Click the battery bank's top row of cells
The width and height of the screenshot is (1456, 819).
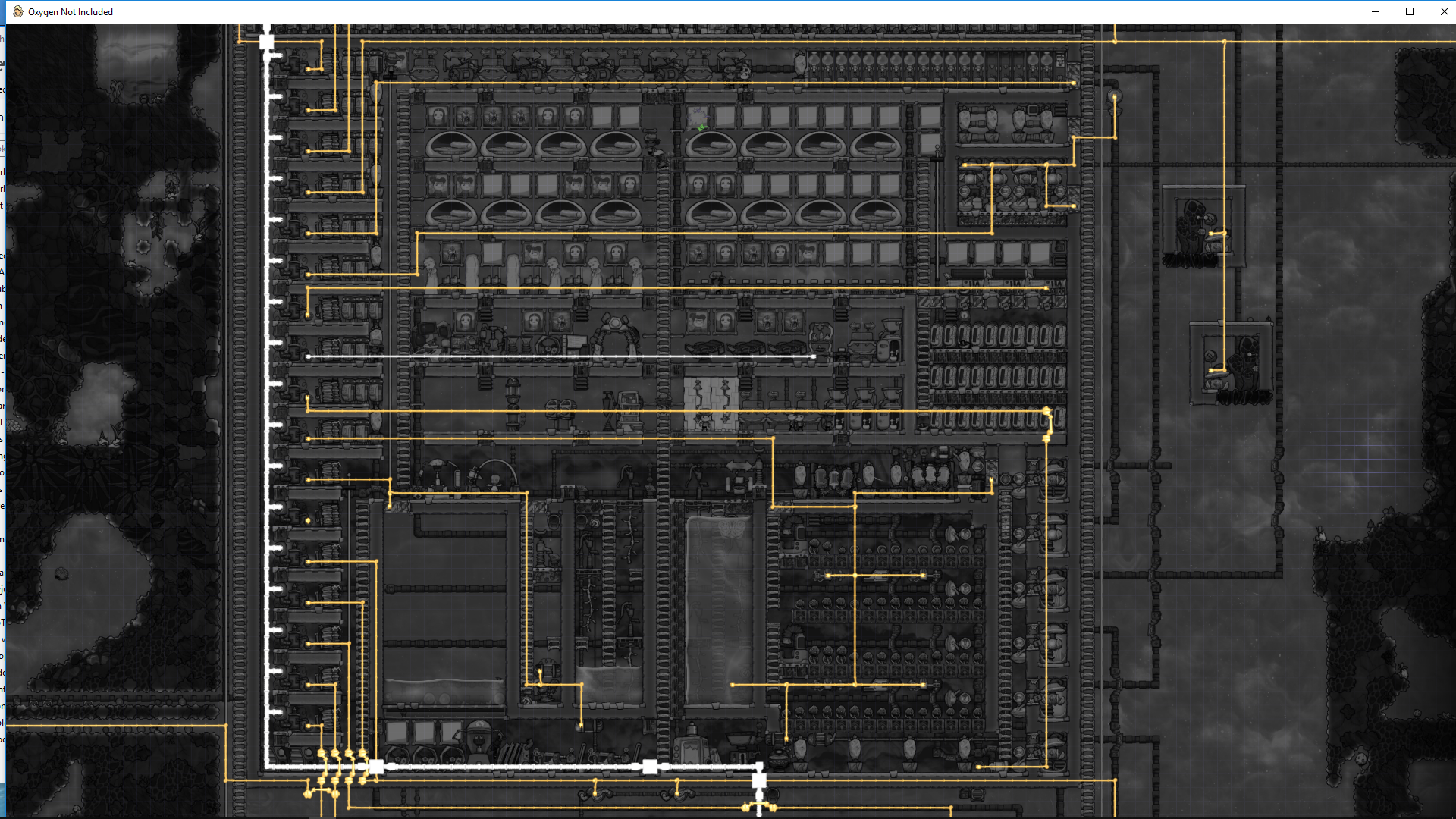[x=998, y=335]
